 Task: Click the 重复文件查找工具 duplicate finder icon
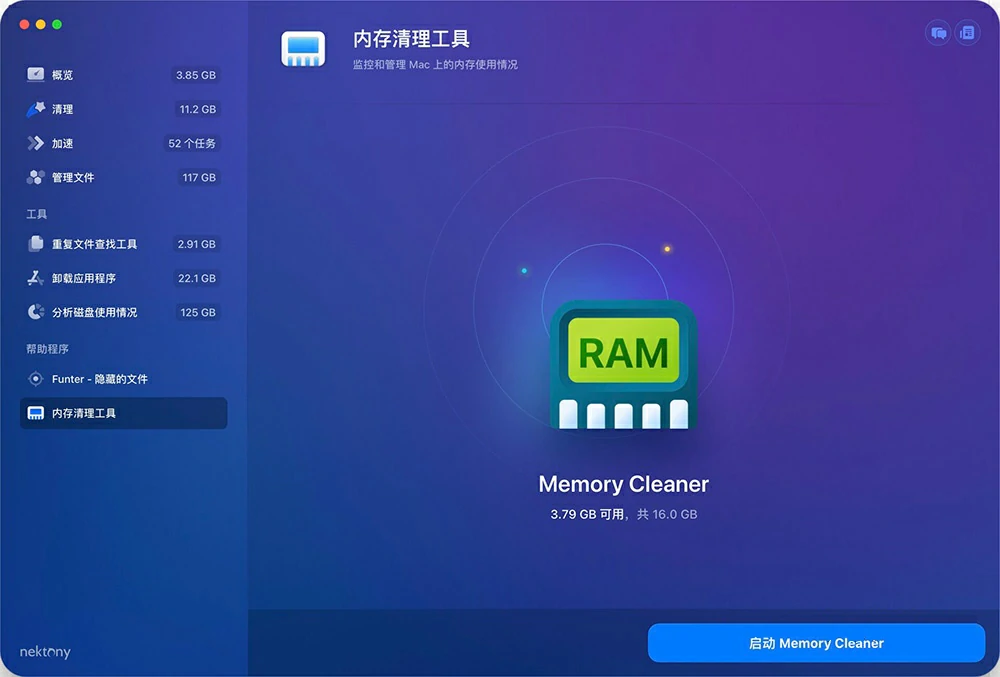pyautogui.click(x=36, y=244)
